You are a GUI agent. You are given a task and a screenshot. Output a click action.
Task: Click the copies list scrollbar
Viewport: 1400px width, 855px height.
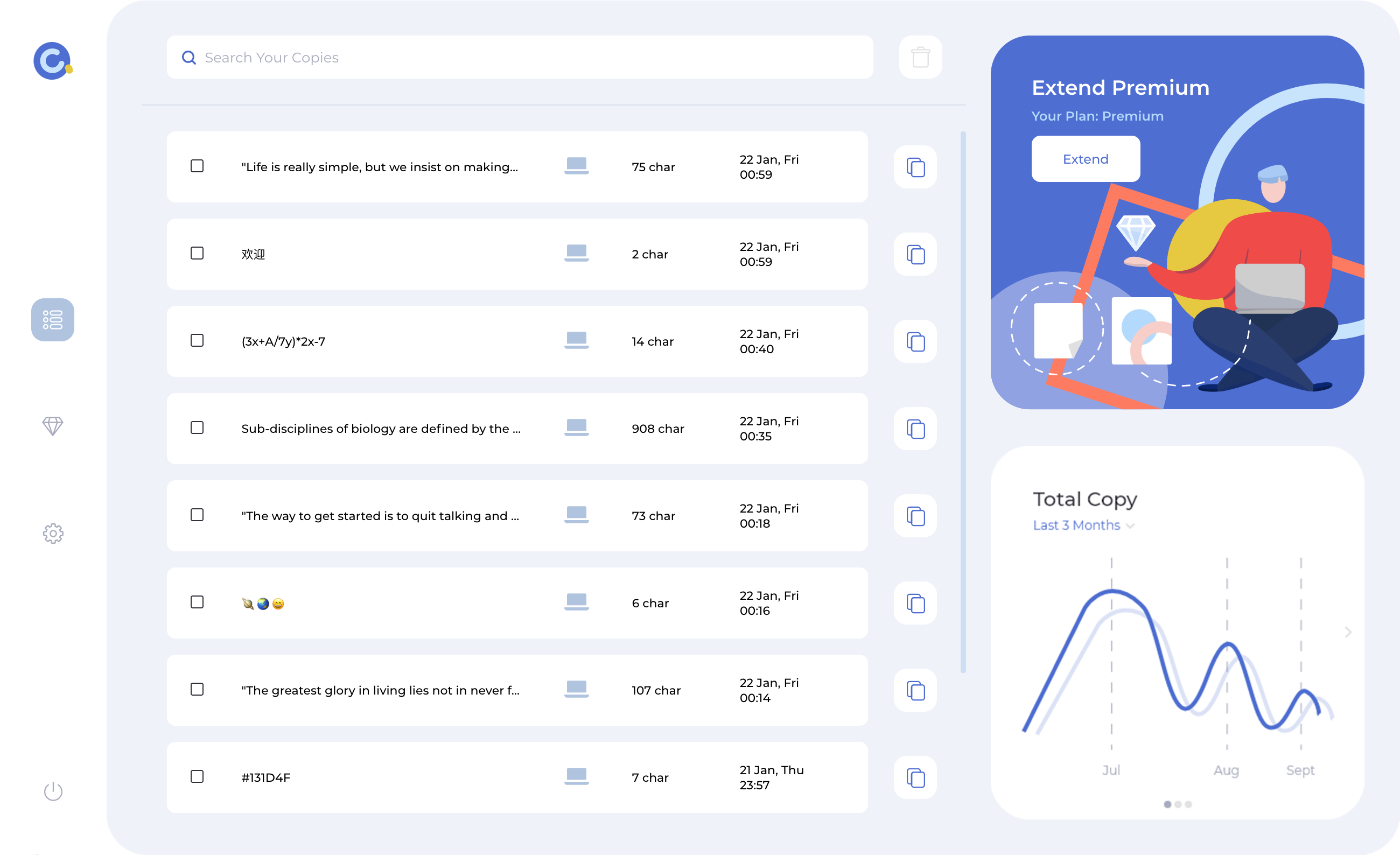pyautogui.click(x=963, y=402)
